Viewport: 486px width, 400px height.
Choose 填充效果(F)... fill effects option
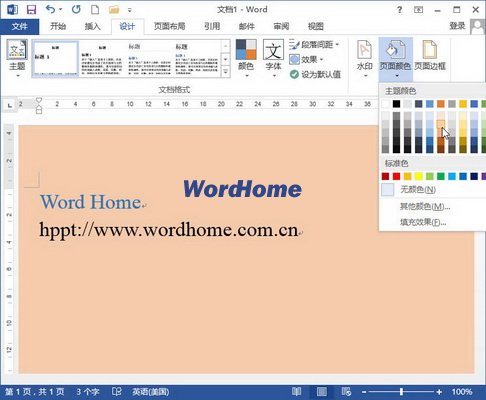click(432, 222)
